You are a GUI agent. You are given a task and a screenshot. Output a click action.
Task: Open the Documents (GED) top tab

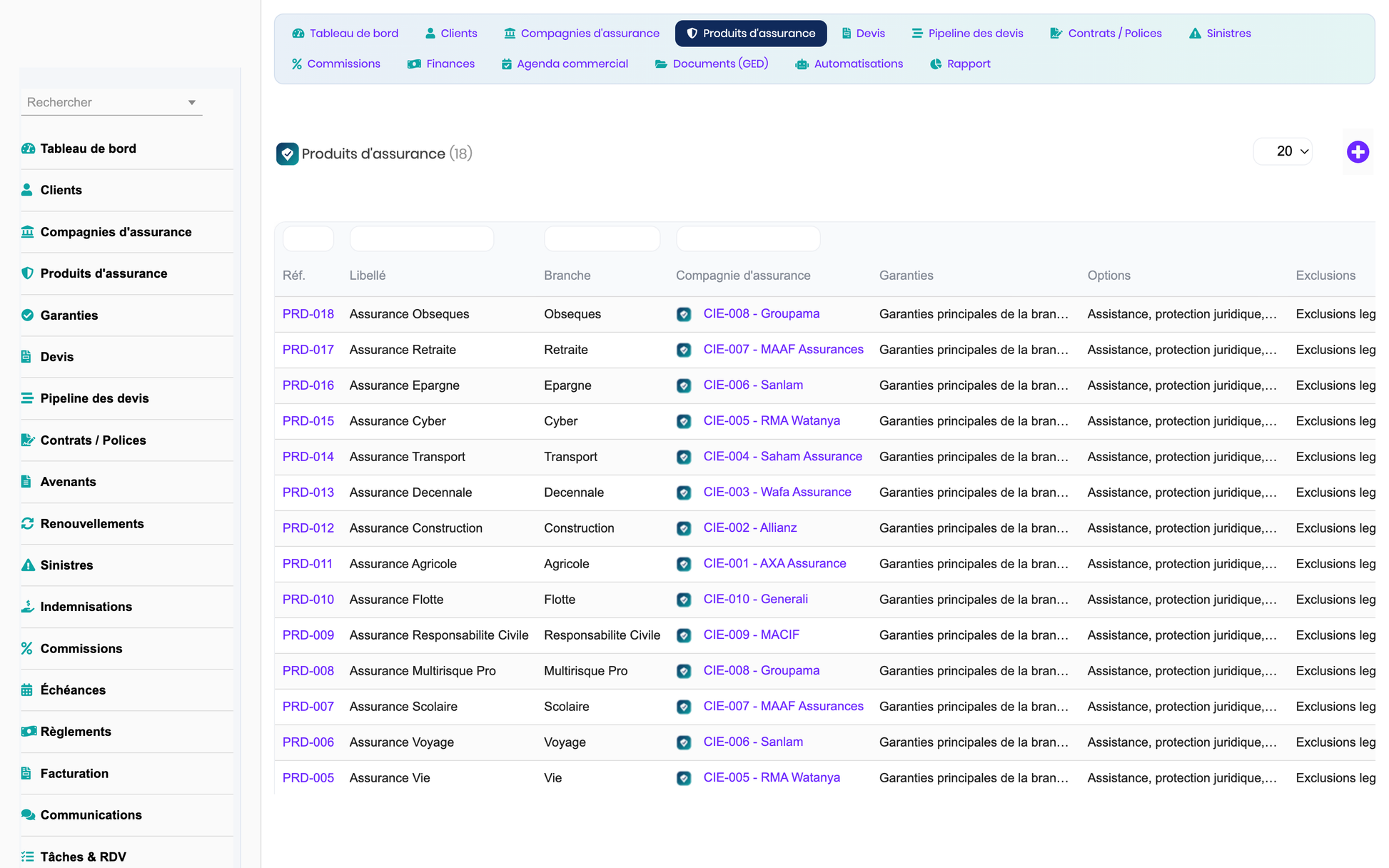point(712,64)
